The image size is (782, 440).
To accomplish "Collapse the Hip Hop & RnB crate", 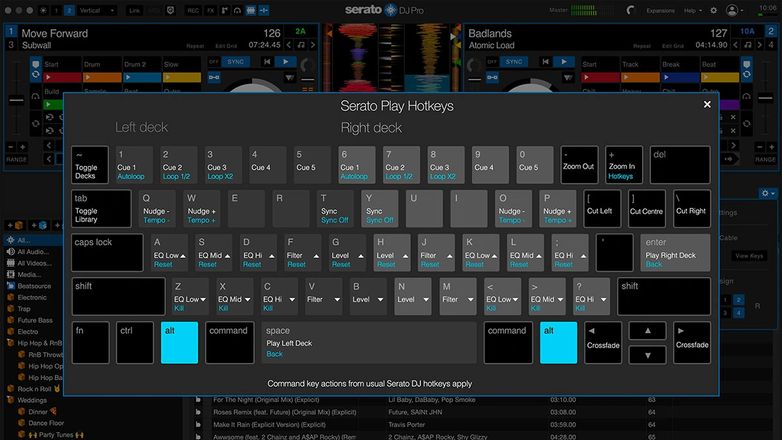I will click(x=10, y=343).
